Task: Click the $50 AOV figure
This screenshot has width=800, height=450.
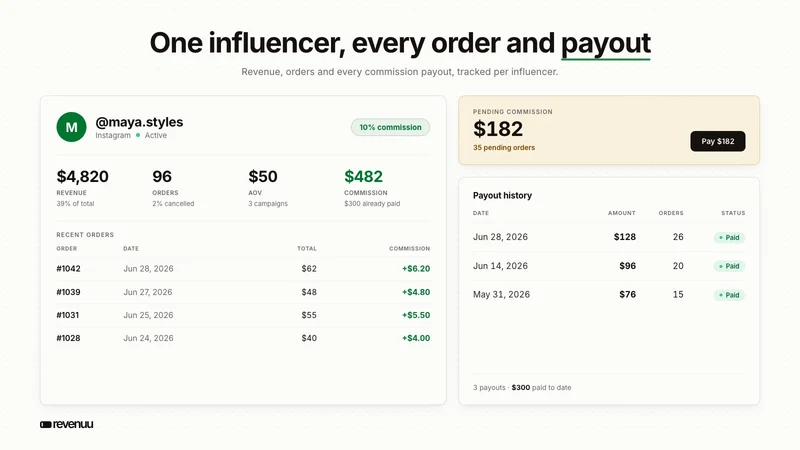Action: pyautogui.click(x=263, y=177)
